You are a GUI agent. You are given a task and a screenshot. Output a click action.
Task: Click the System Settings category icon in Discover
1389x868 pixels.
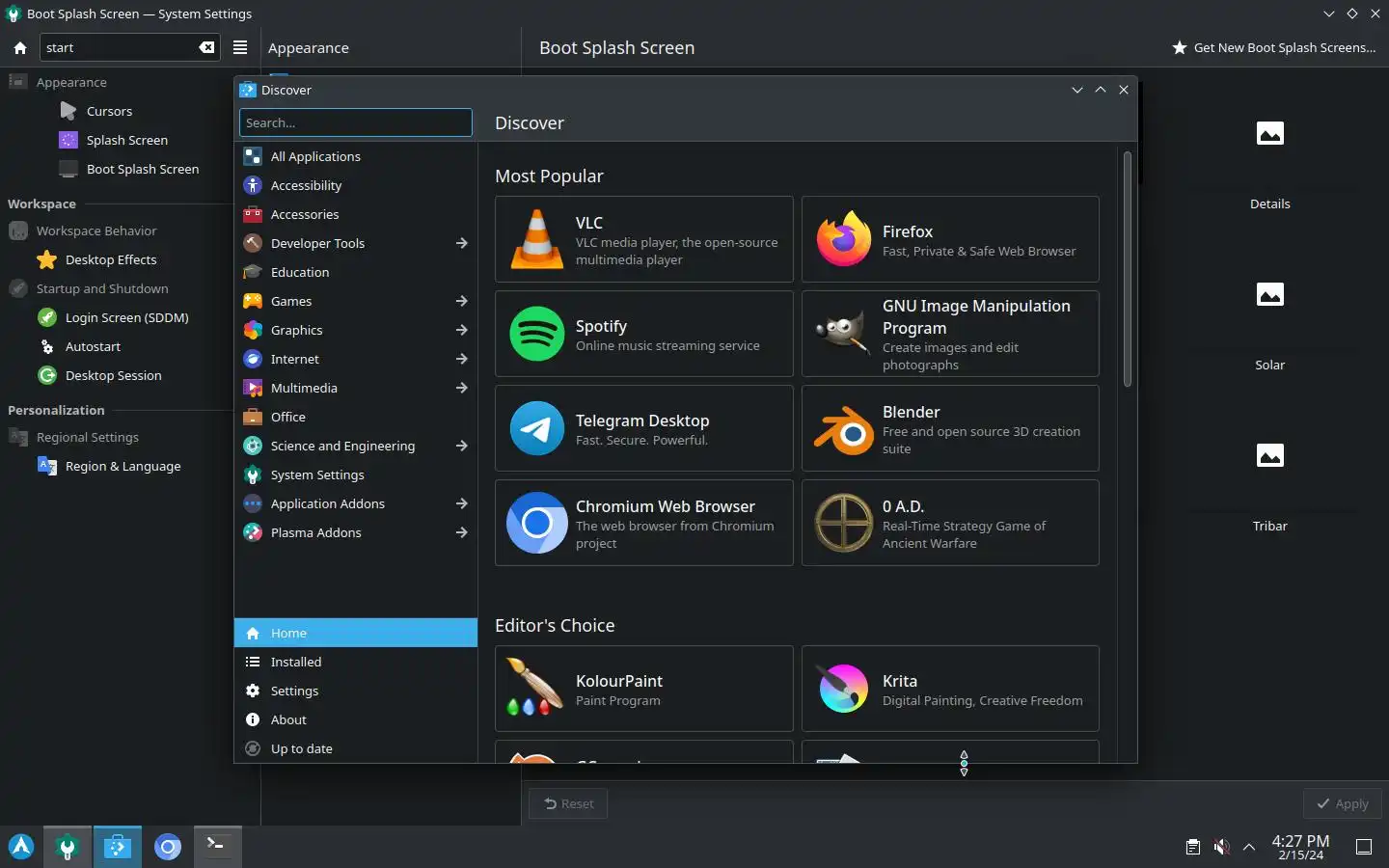click(x=253, y=475)
